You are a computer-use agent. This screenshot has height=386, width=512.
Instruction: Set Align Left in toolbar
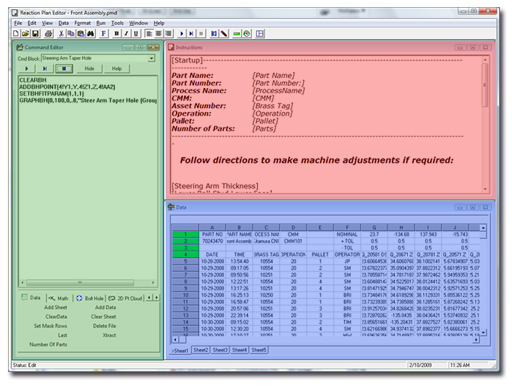pyautogui.click(x=149, y=34)
